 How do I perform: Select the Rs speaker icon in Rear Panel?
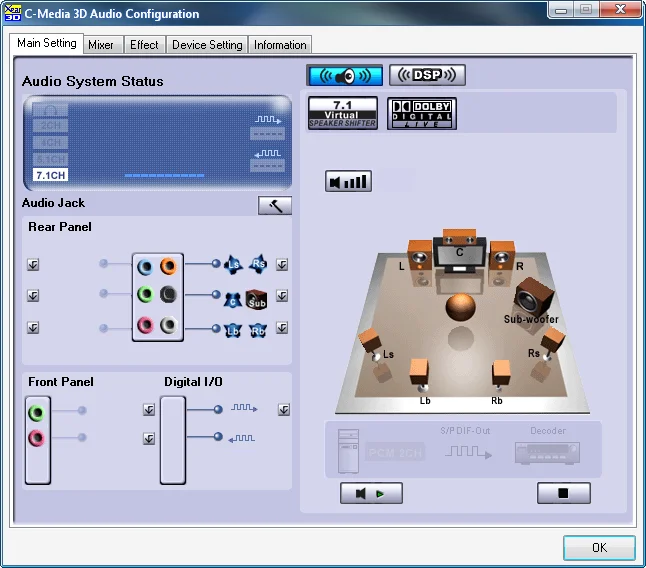click(x=258, y=264)
